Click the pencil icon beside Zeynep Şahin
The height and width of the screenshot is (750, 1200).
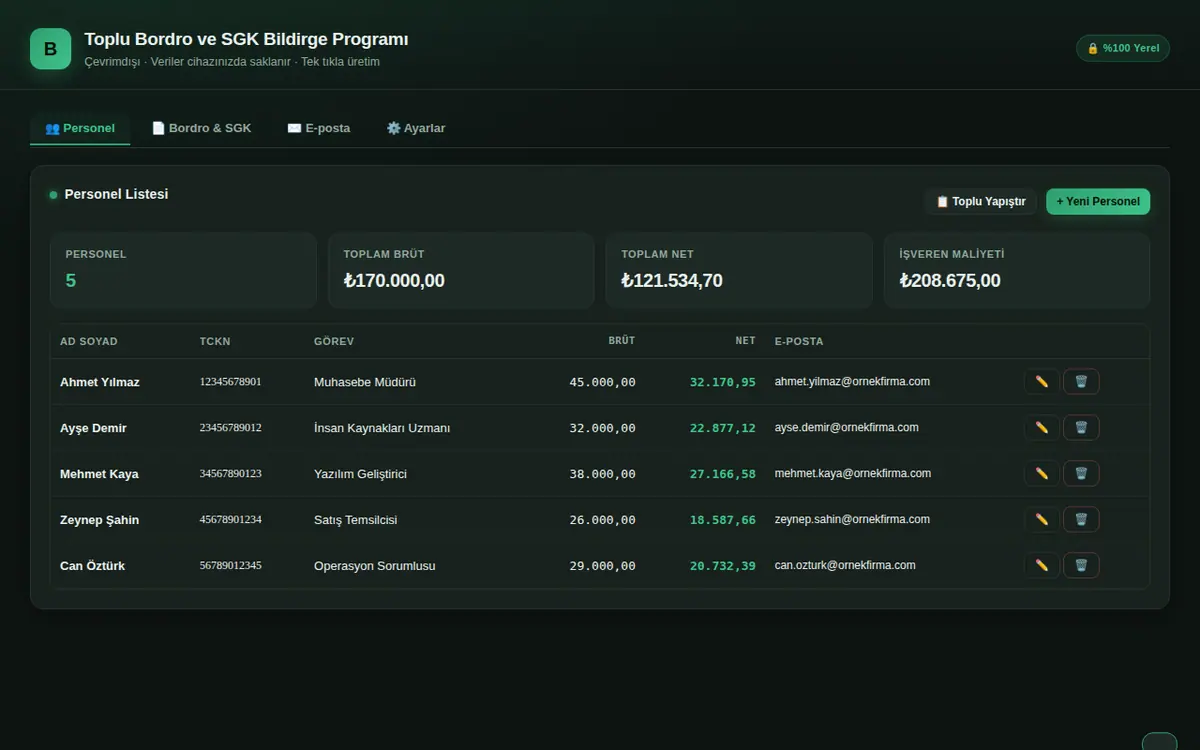coord(1041,520)
